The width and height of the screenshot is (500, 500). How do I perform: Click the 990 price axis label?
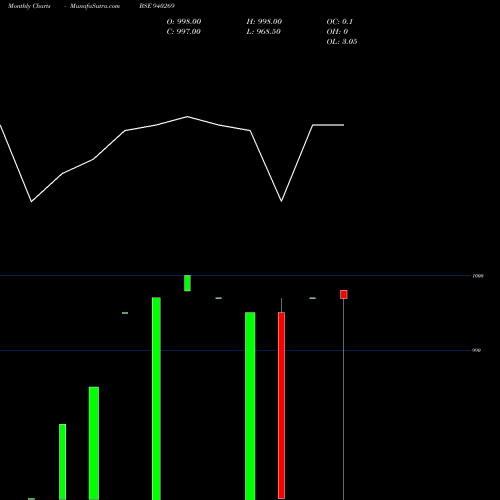pos(477,350)
